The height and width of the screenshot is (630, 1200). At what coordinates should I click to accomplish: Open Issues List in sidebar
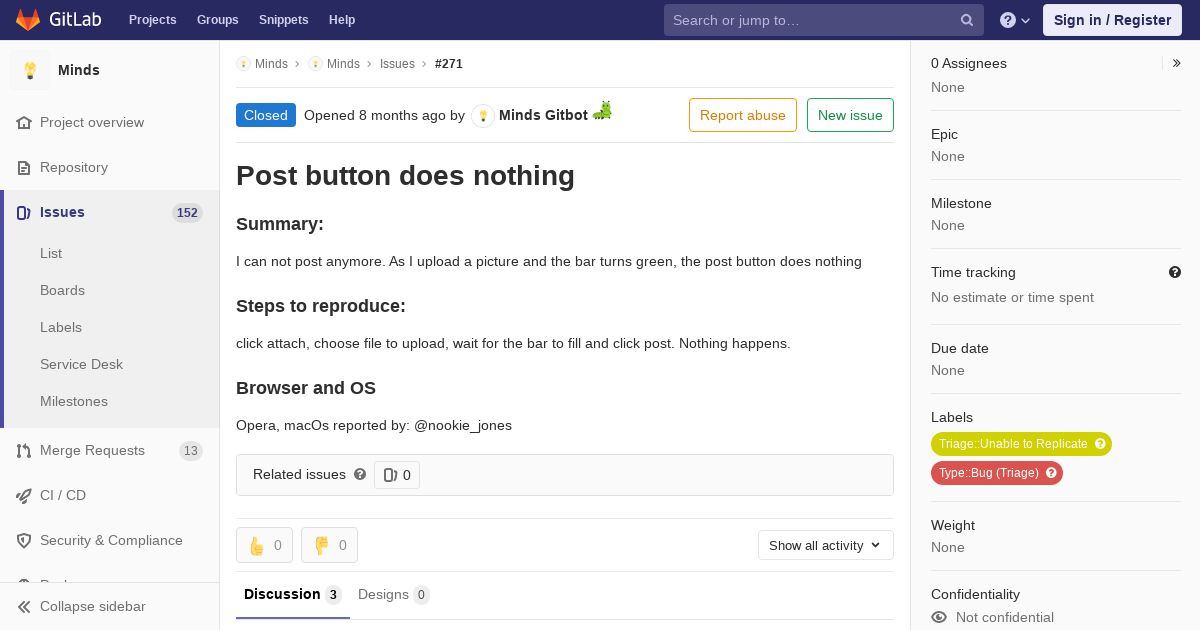(x=51, y=253)
